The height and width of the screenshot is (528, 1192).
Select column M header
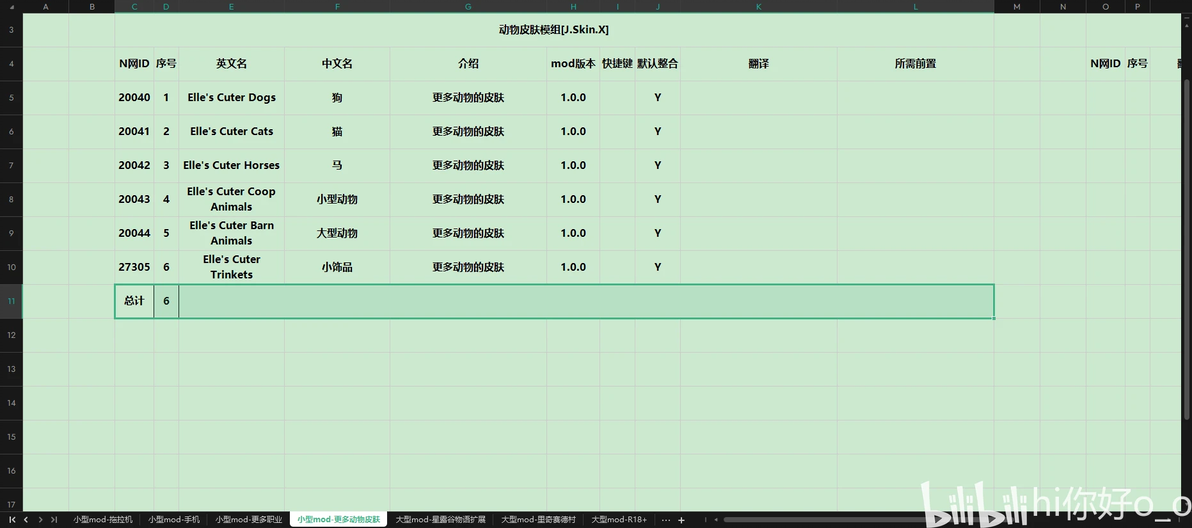tap(1017, 7)
